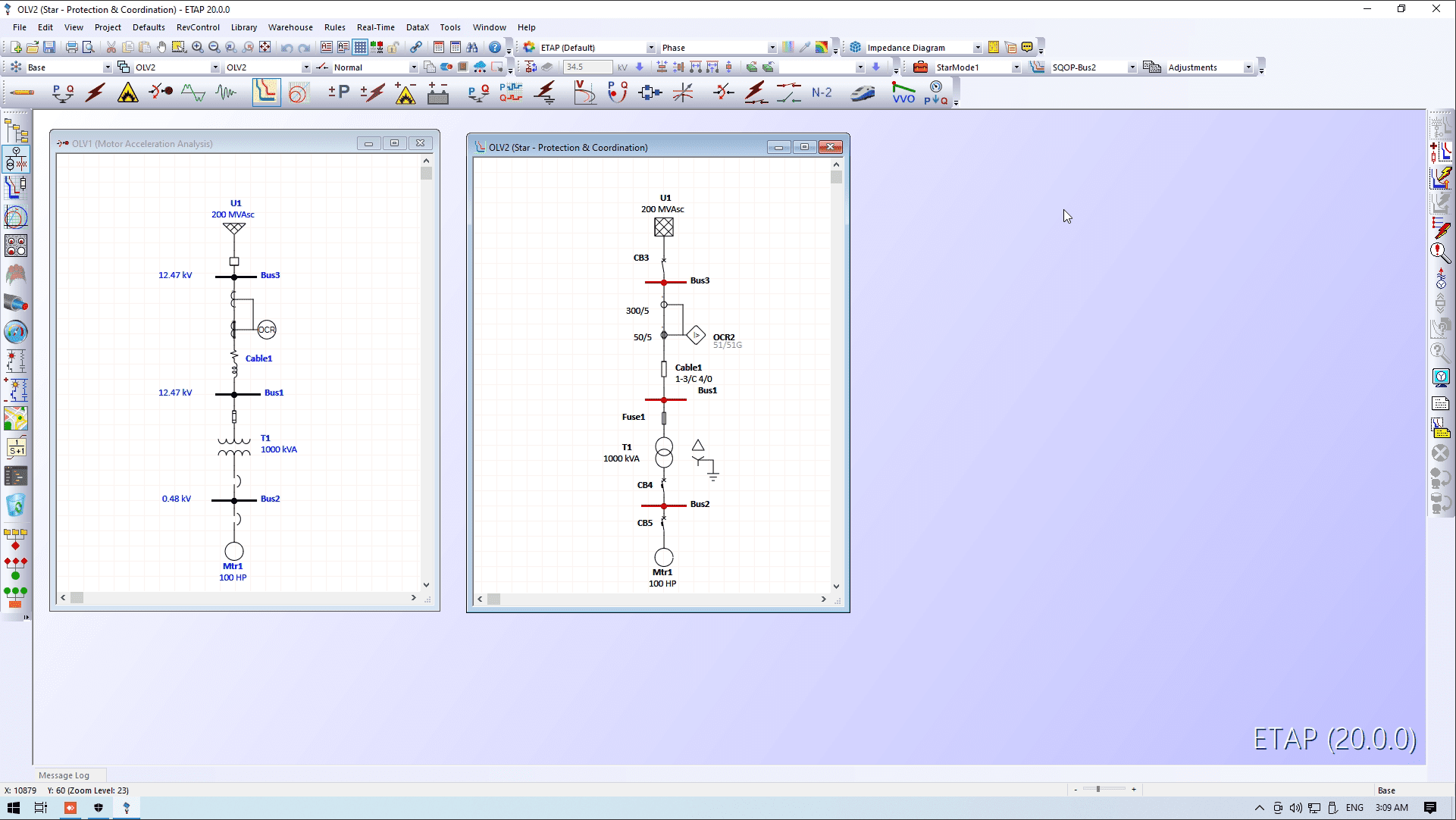Switch to Arc Flash analysis mode

127,92
